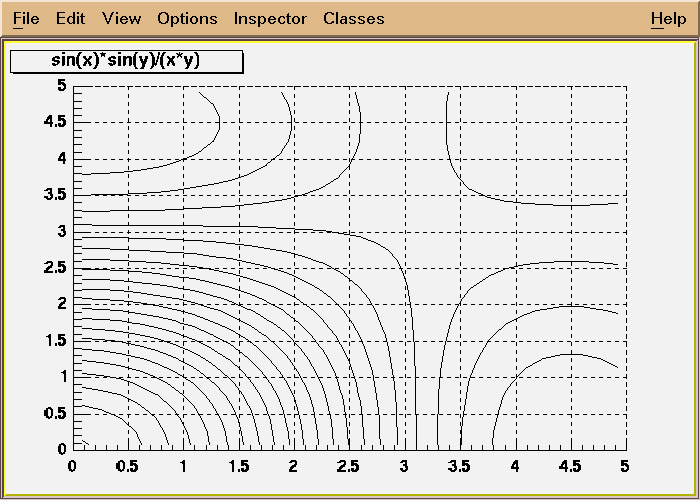Click the x-axis tick label 2.5
This screenshot has width=700, height=500.
(350, 465)
